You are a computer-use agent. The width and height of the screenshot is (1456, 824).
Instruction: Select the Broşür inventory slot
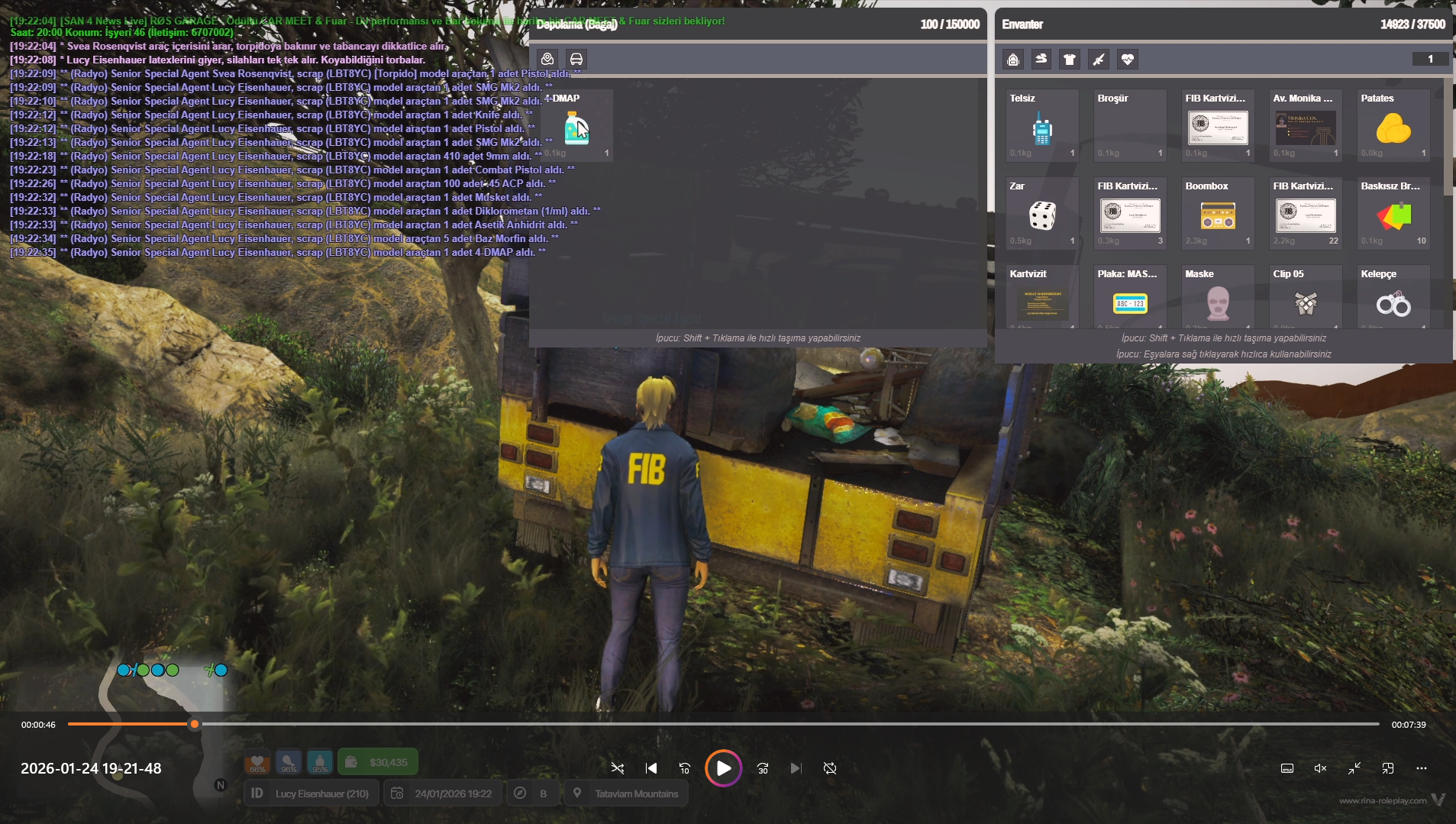[x=1130, y=125]
